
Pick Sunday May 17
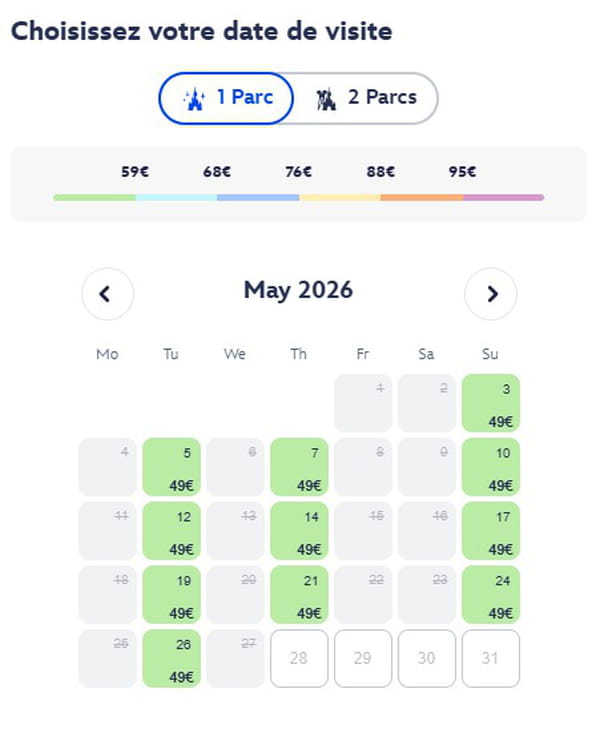[x=491, y=531]
